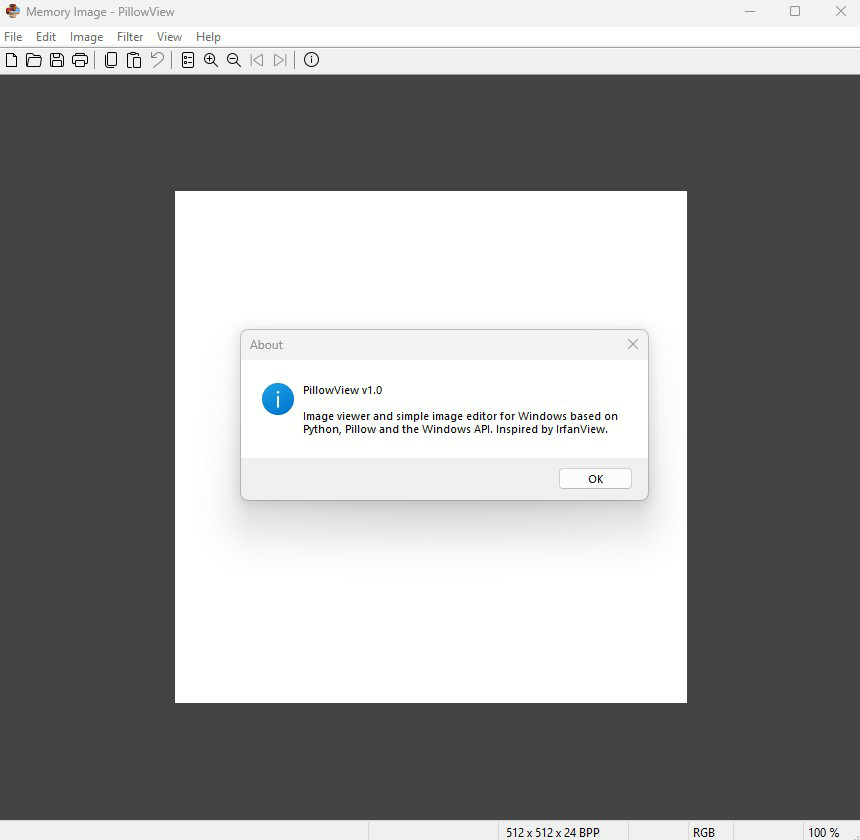
Task: Close the About dialog with X
Action: [x=632, y=344]
